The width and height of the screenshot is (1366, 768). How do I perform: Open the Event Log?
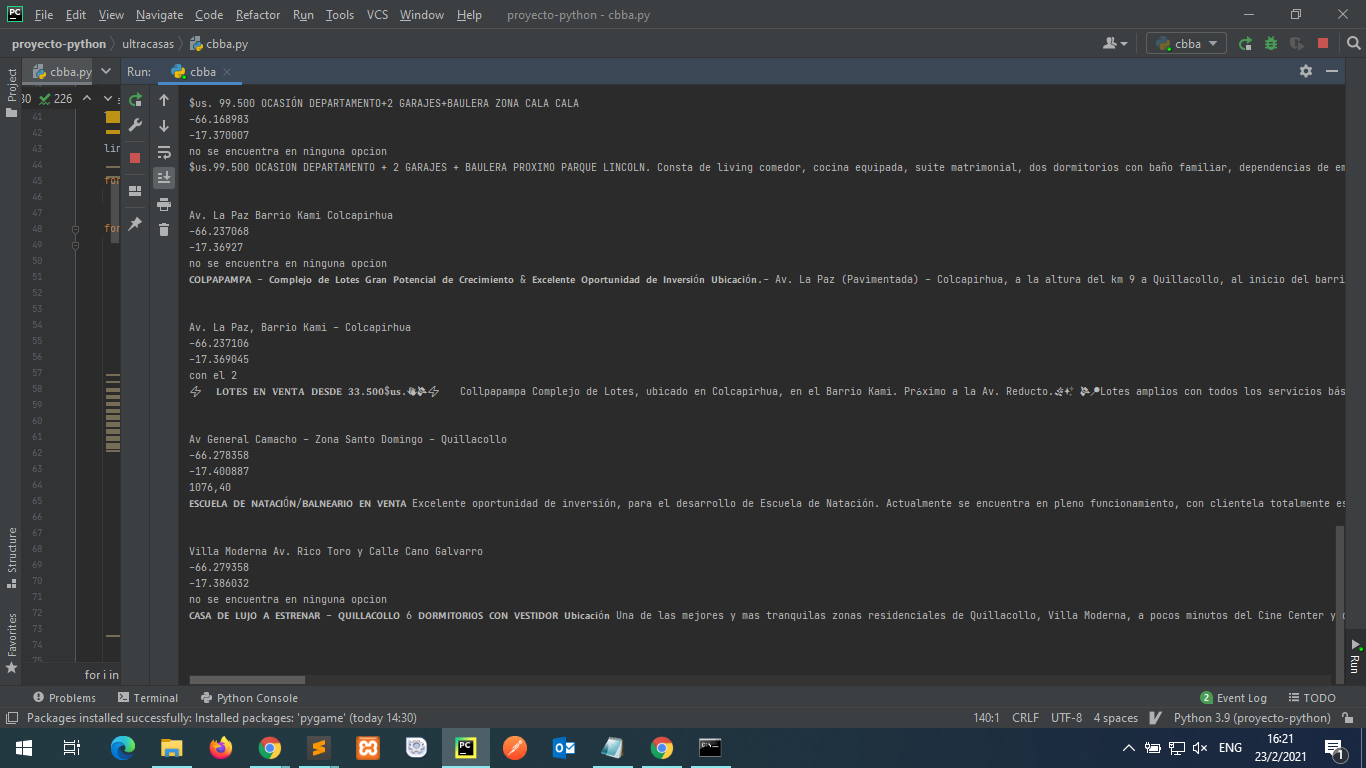(1233, 698)
